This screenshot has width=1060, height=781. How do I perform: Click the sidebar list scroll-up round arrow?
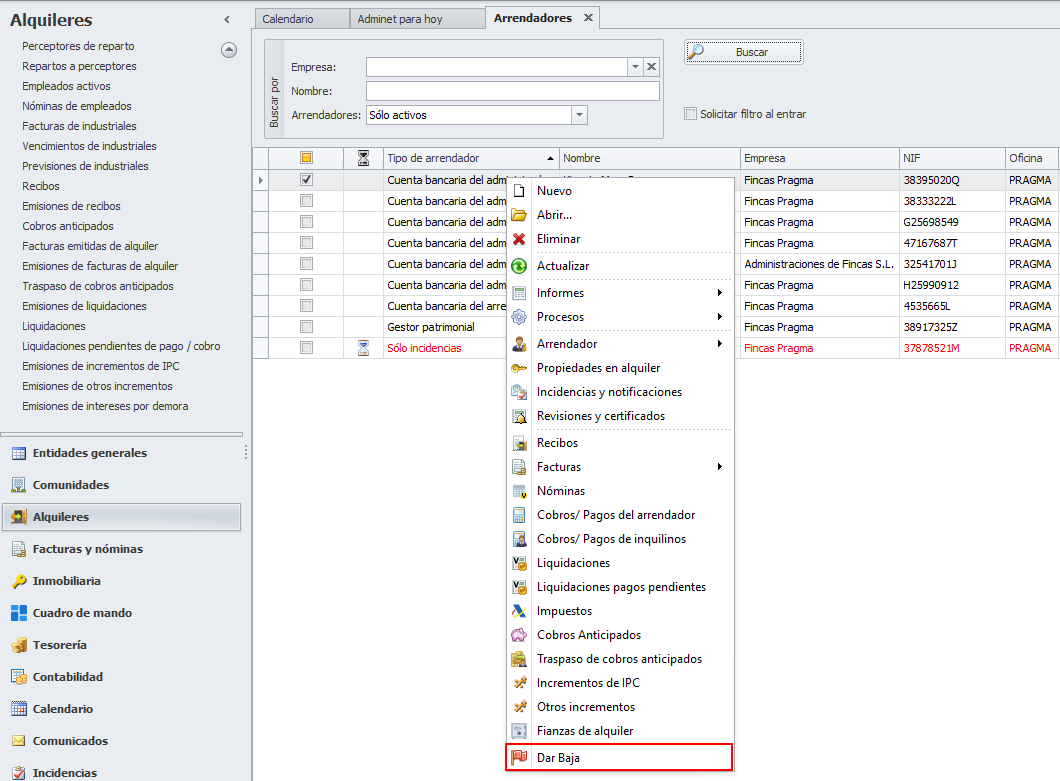(x=229, y=49)
